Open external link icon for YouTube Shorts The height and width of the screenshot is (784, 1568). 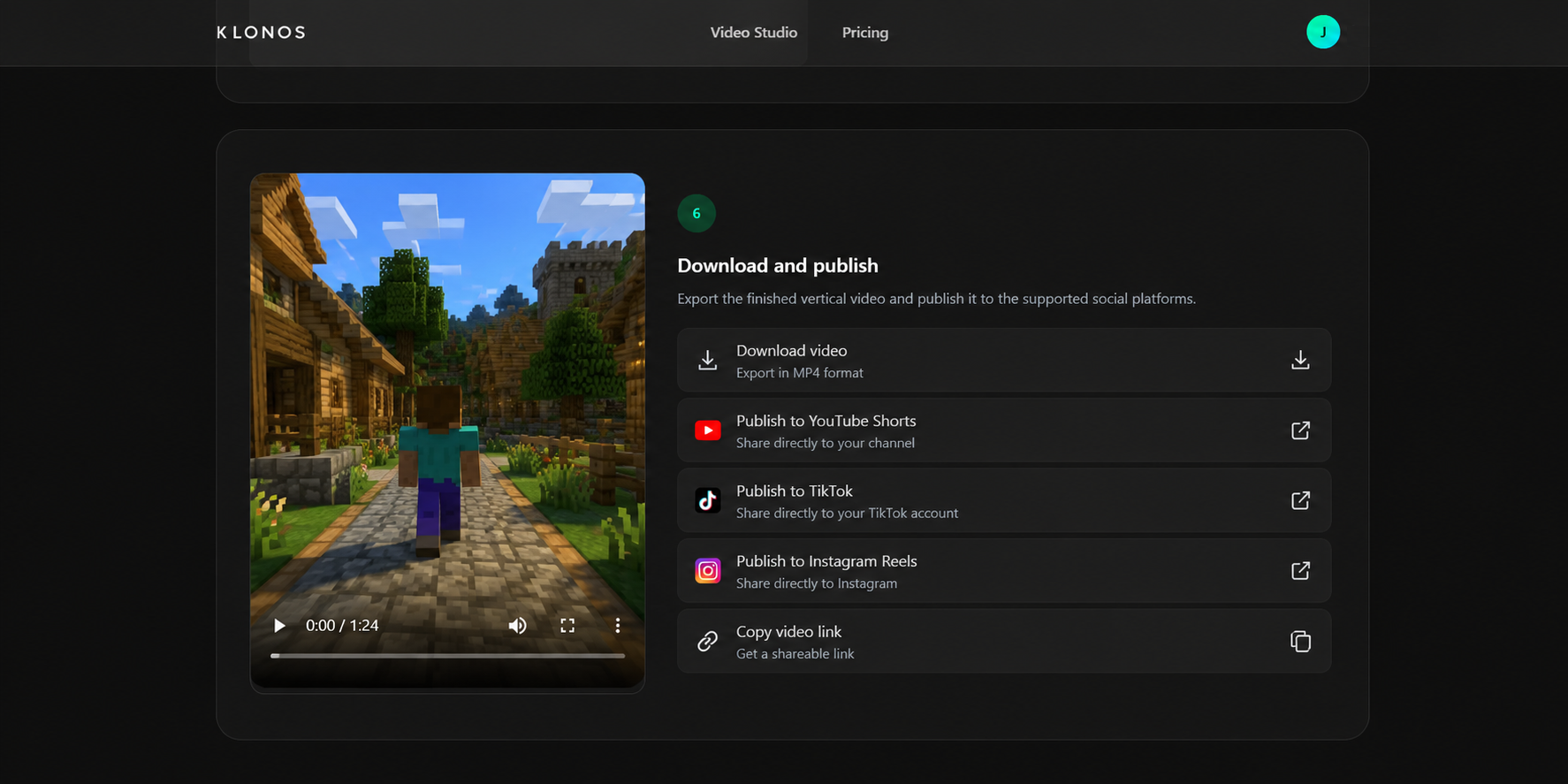click(x=1300, y=430)
